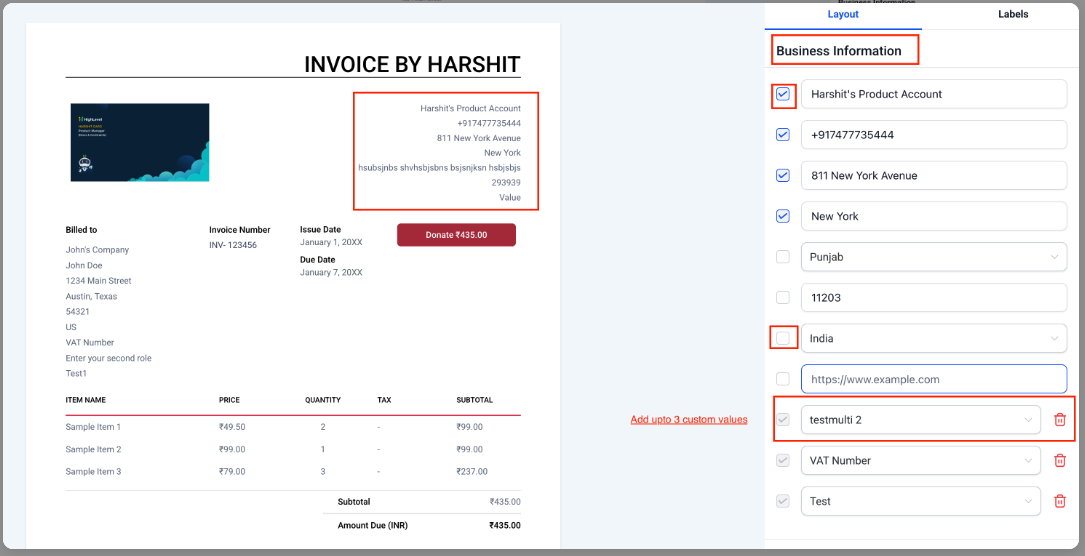Click the INV- 123456 invoice number
The image size is (1085, 556).
click(233, 245)
